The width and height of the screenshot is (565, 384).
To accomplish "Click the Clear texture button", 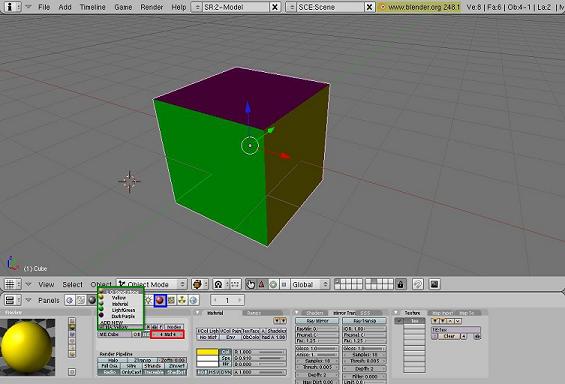I will pyautogui.click(x=449, y=336).
